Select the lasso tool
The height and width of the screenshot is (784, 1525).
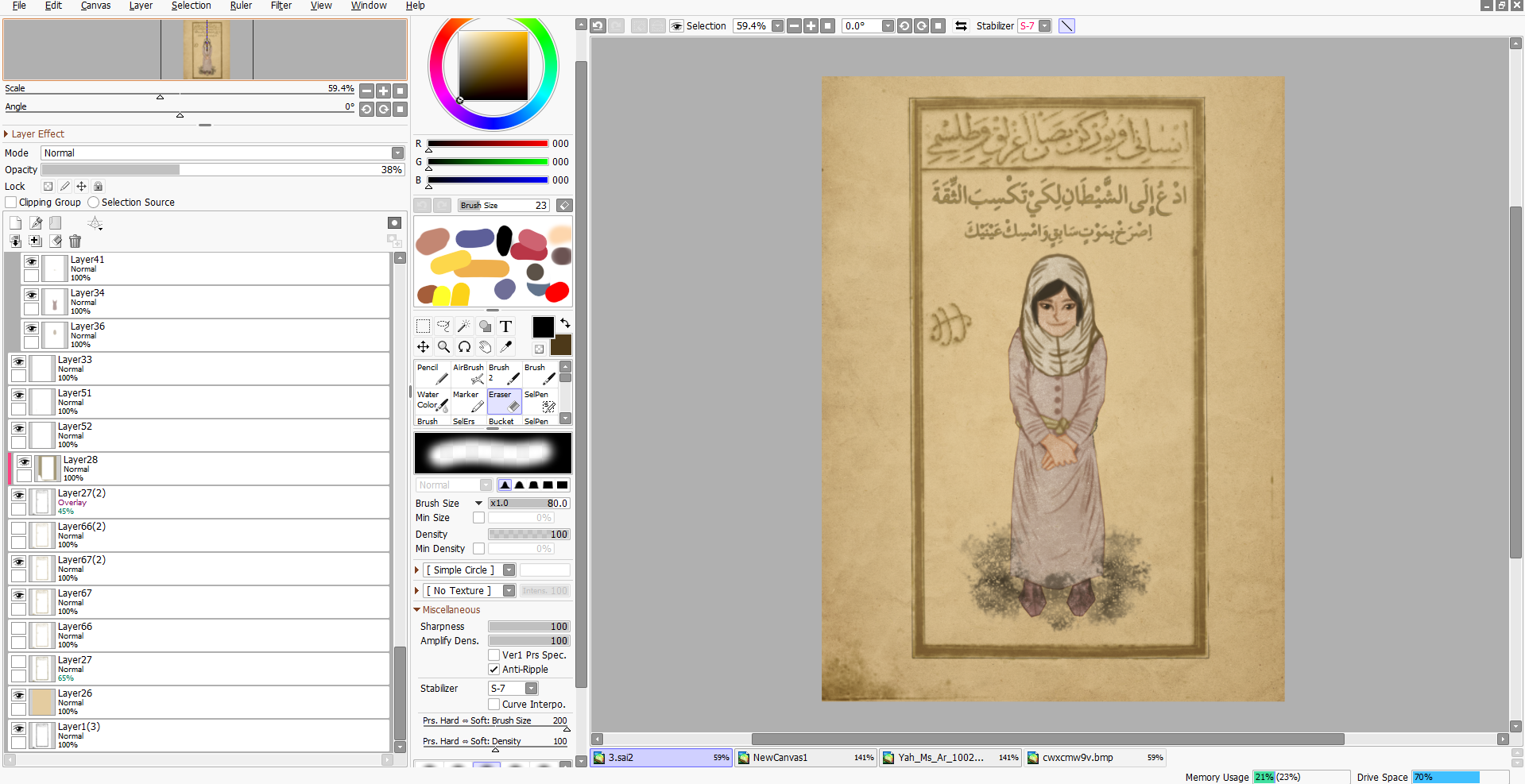tap(443, 326)
